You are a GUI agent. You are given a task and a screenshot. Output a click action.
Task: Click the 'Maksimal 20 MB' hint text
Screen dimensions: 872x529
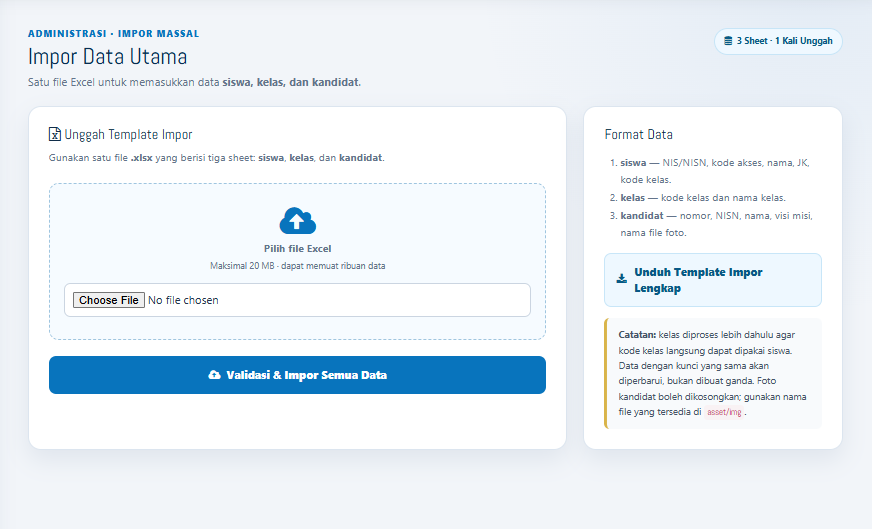tap(298, 266)
